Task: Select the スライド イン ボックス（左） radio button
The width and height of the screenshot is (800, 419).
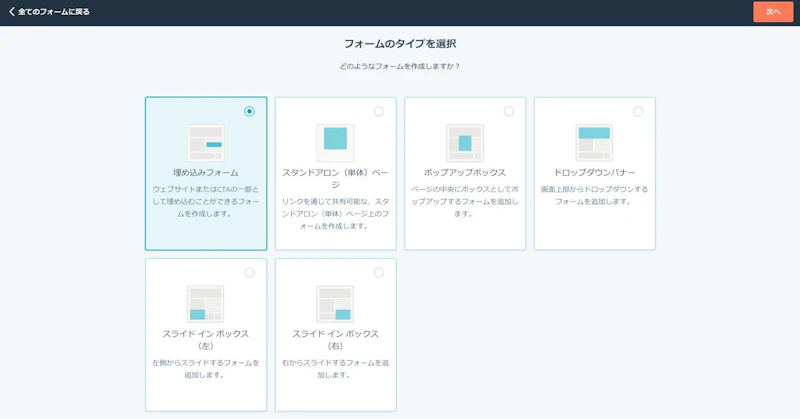Action: 249,273
